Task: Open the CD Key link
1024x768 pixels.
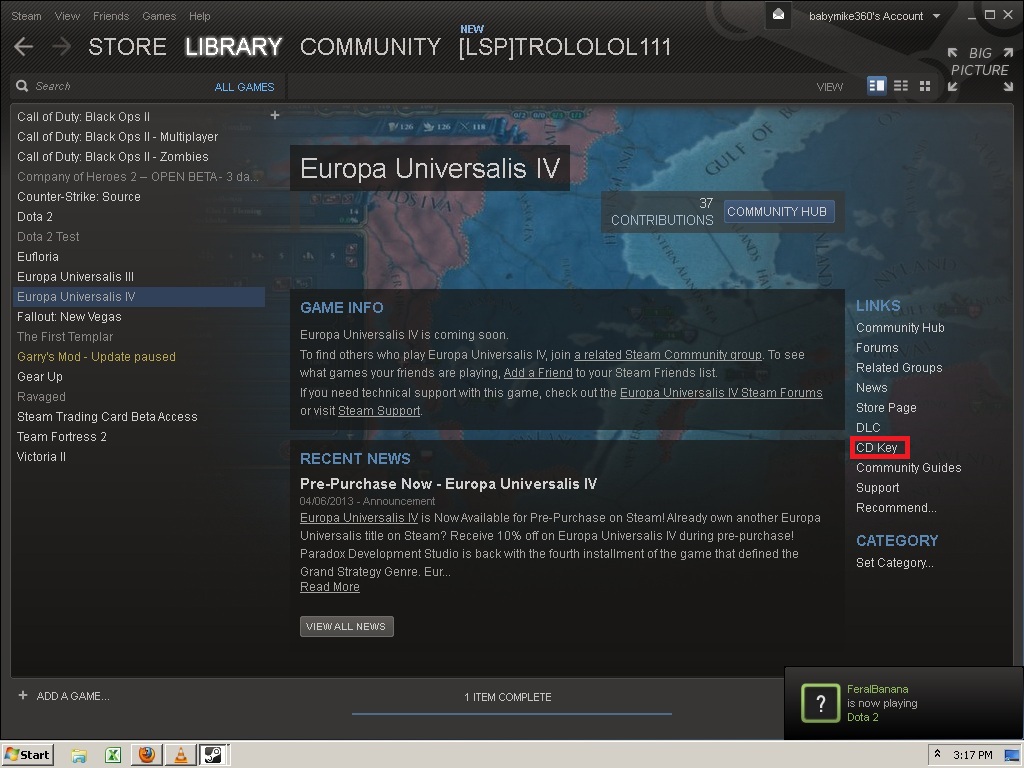Action: point(877,448)
